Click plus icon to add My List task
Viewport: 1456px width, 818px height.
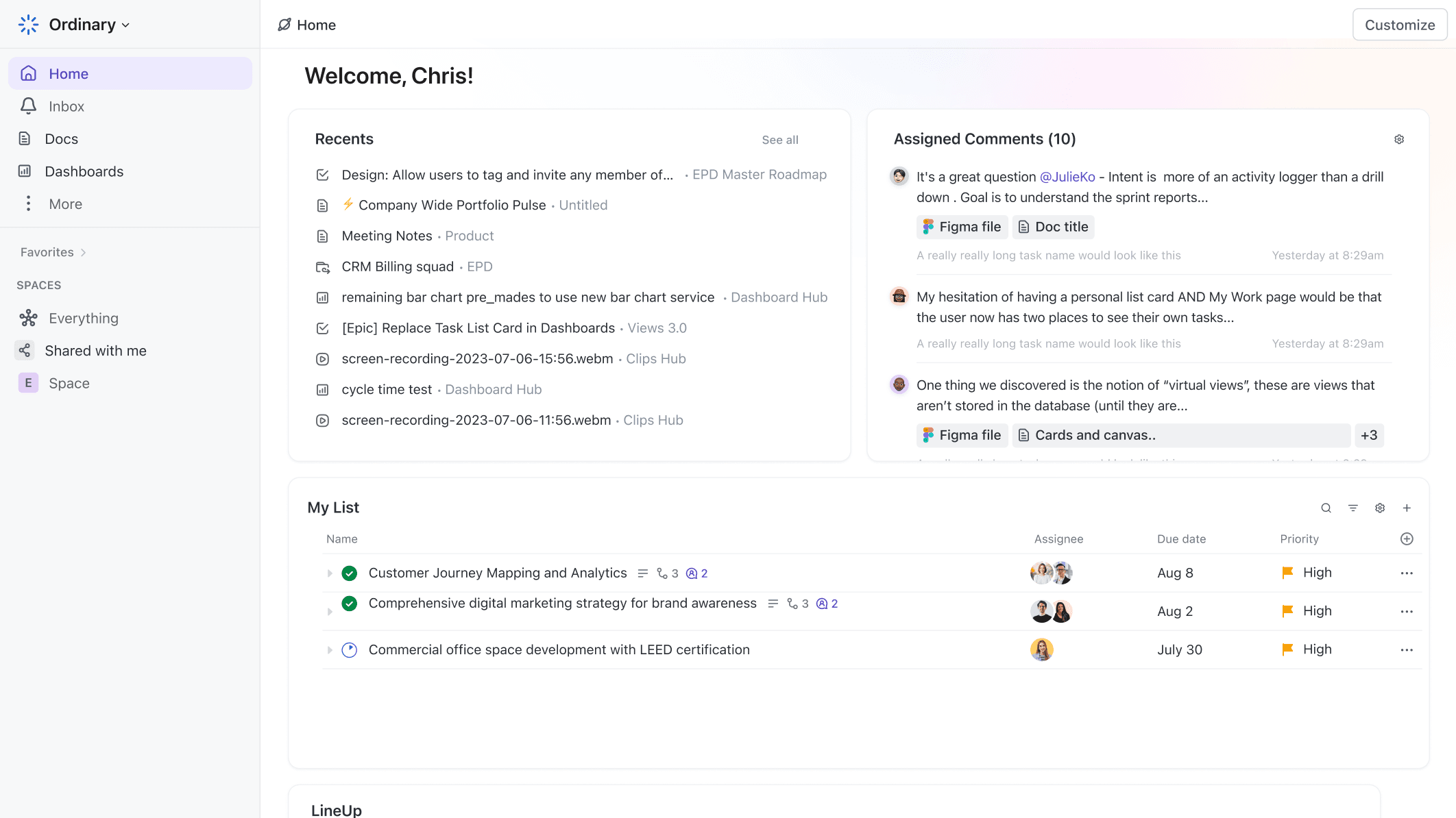(1407, 508)
